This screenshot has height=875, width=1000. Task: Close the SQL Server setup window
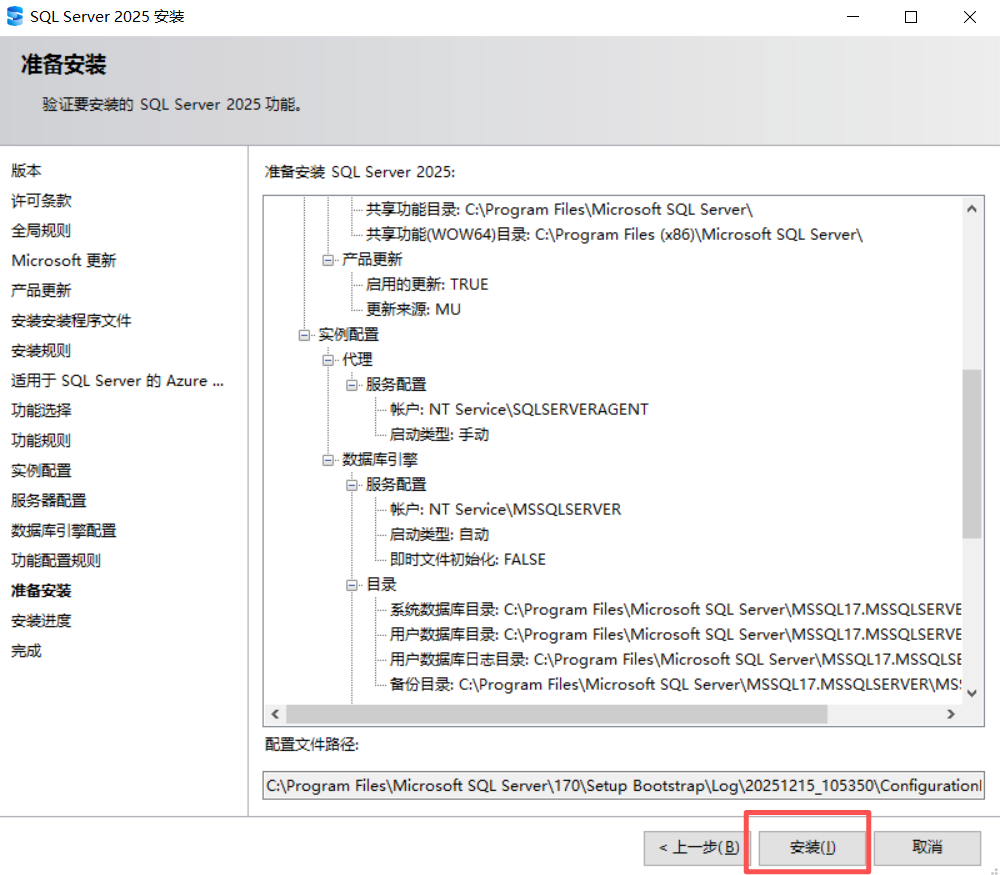coord(969,17)
